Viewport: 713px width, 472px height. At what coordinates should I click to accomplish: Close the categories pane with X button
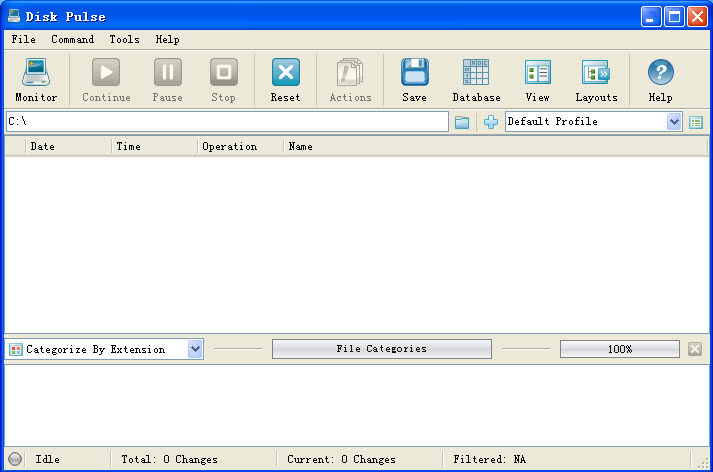(x=695, y=349)
